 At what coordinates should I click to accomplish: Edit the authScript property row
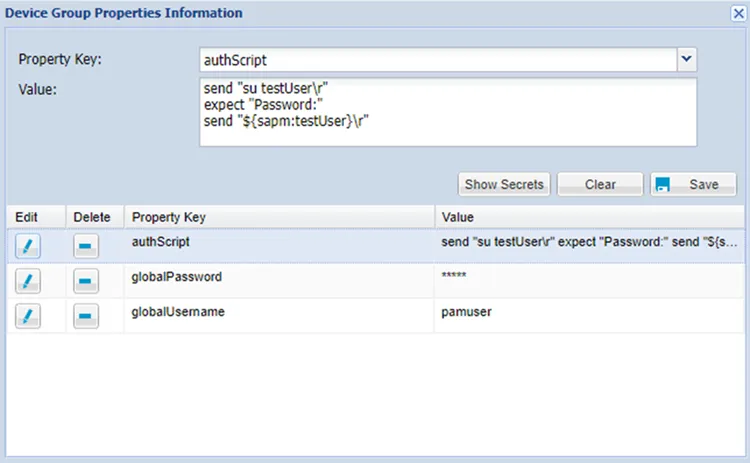click(x=28, y=246)
